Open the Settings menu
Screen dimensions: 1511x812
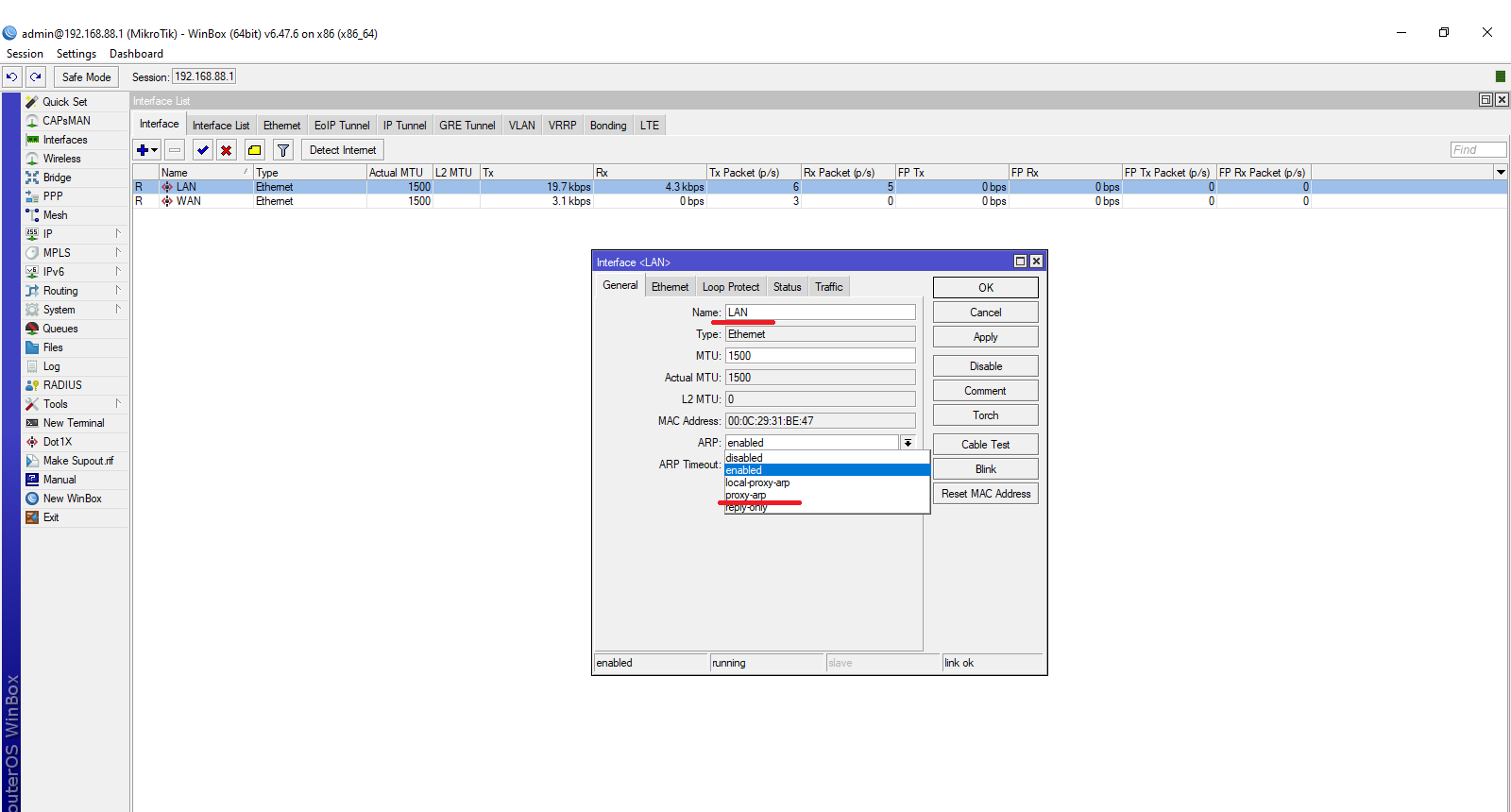click(x=76, y=54)
